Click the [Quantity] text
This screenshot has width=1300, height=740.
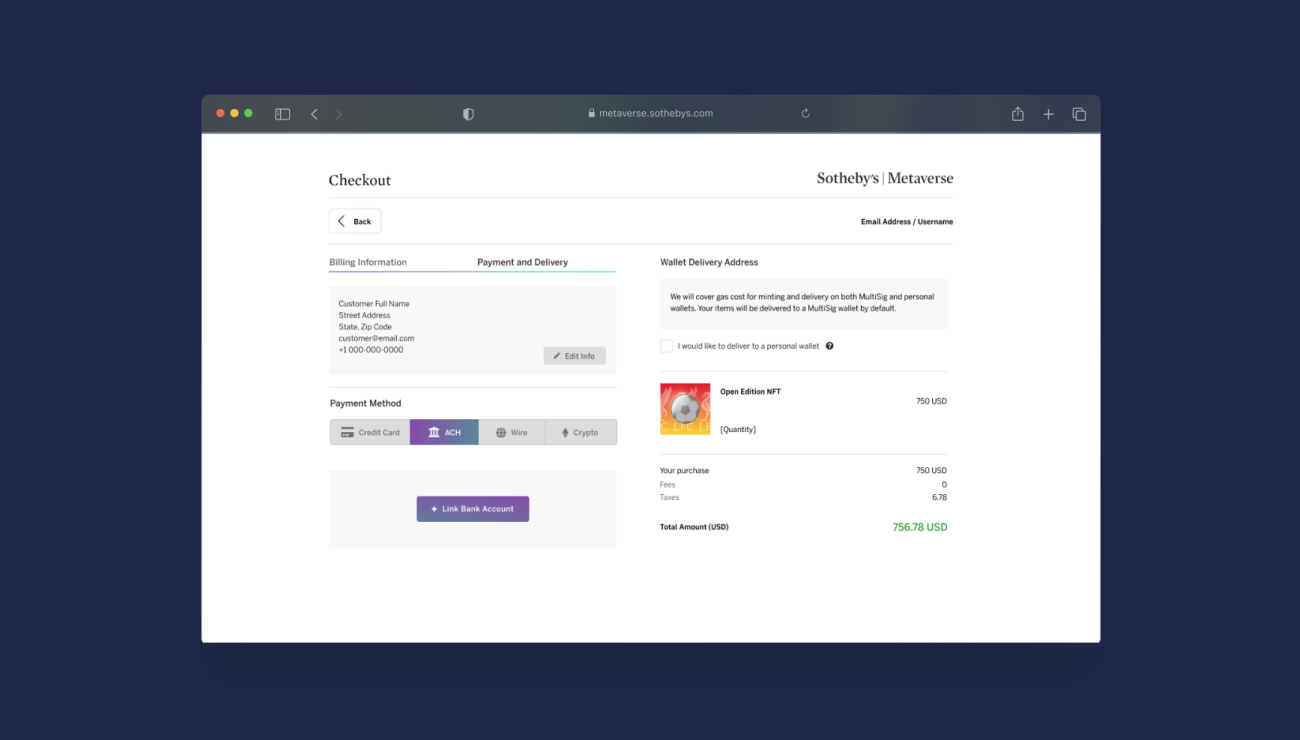(x=738, y=429)
